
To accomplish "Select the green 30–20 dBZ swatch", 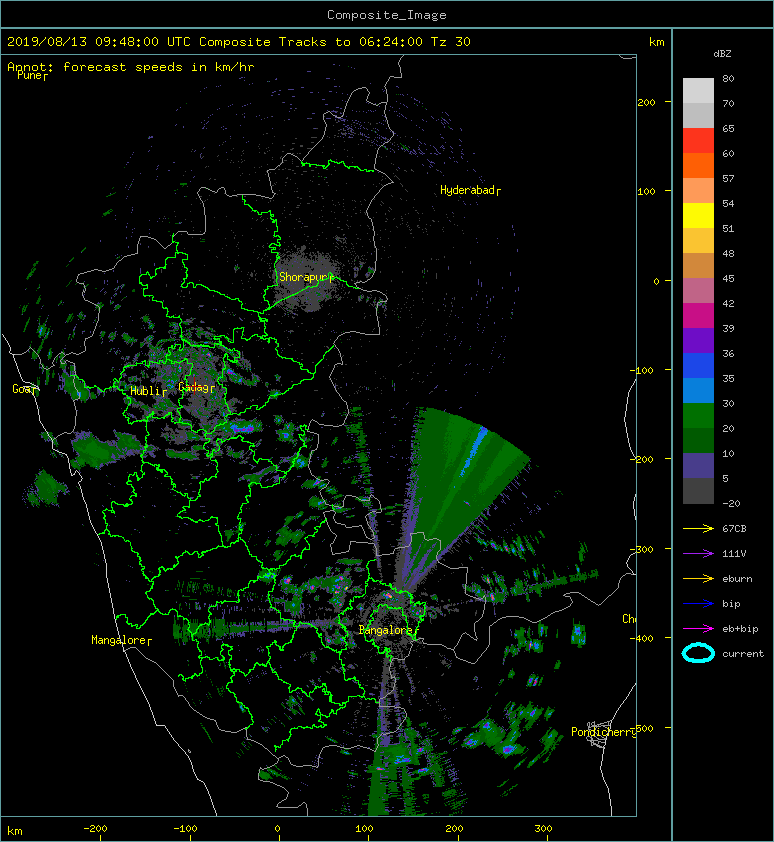I will [698, 415].
